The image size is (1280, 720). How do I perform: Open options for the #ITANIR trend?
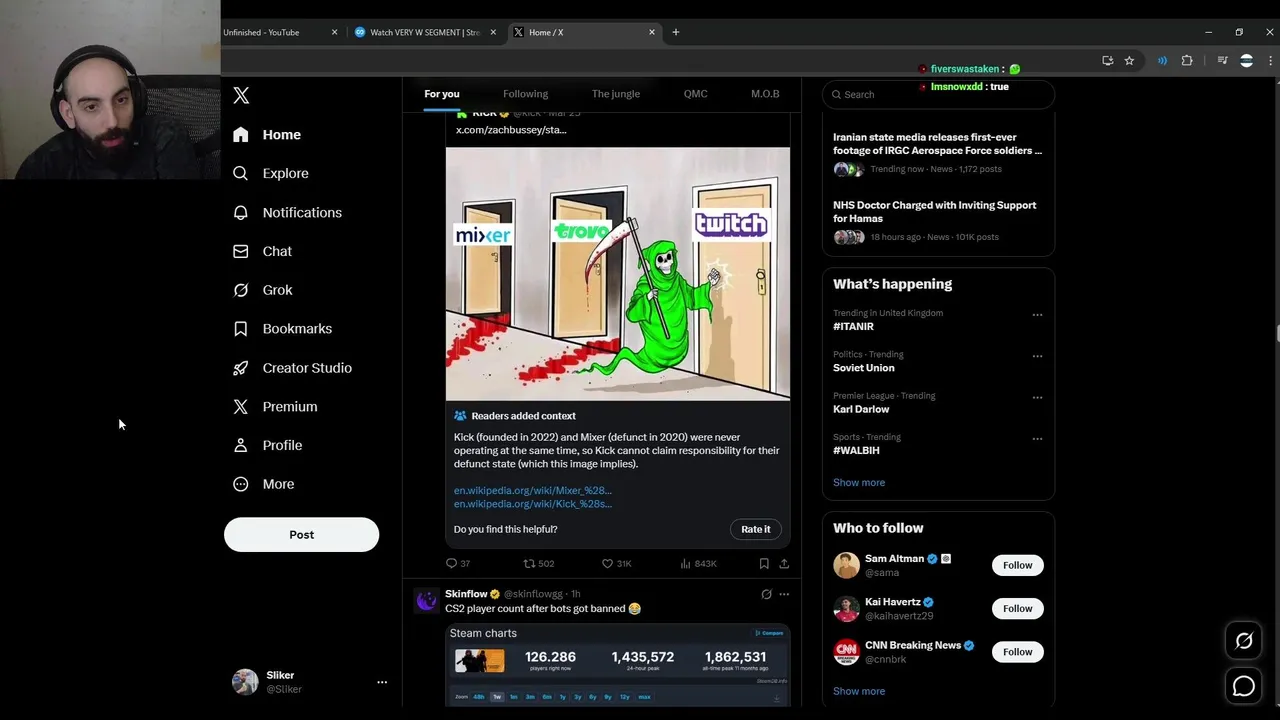[1037, 315]
